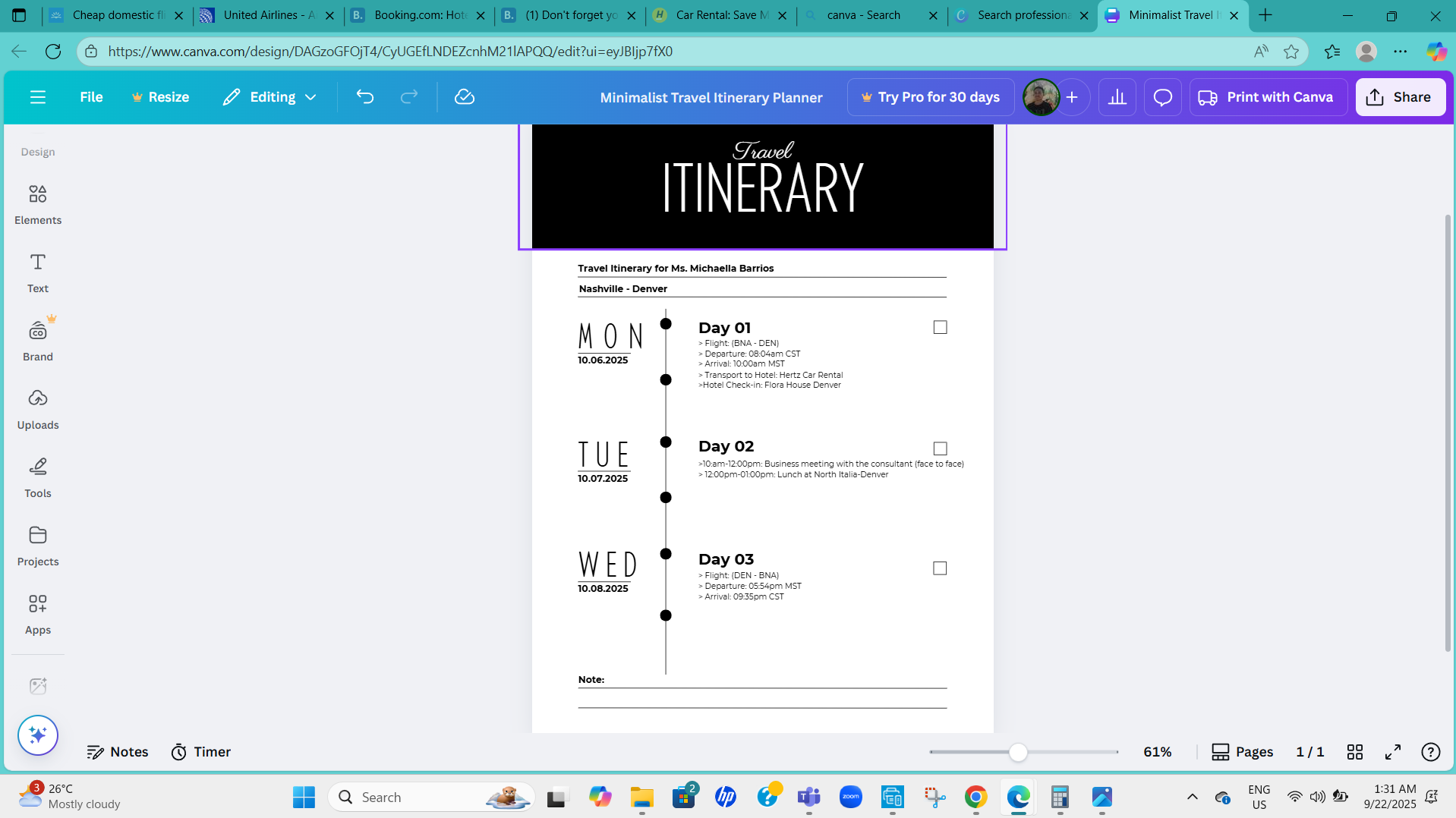Open the Apps panel
This screenshot has width=1456, height=818.
[38, 615]
